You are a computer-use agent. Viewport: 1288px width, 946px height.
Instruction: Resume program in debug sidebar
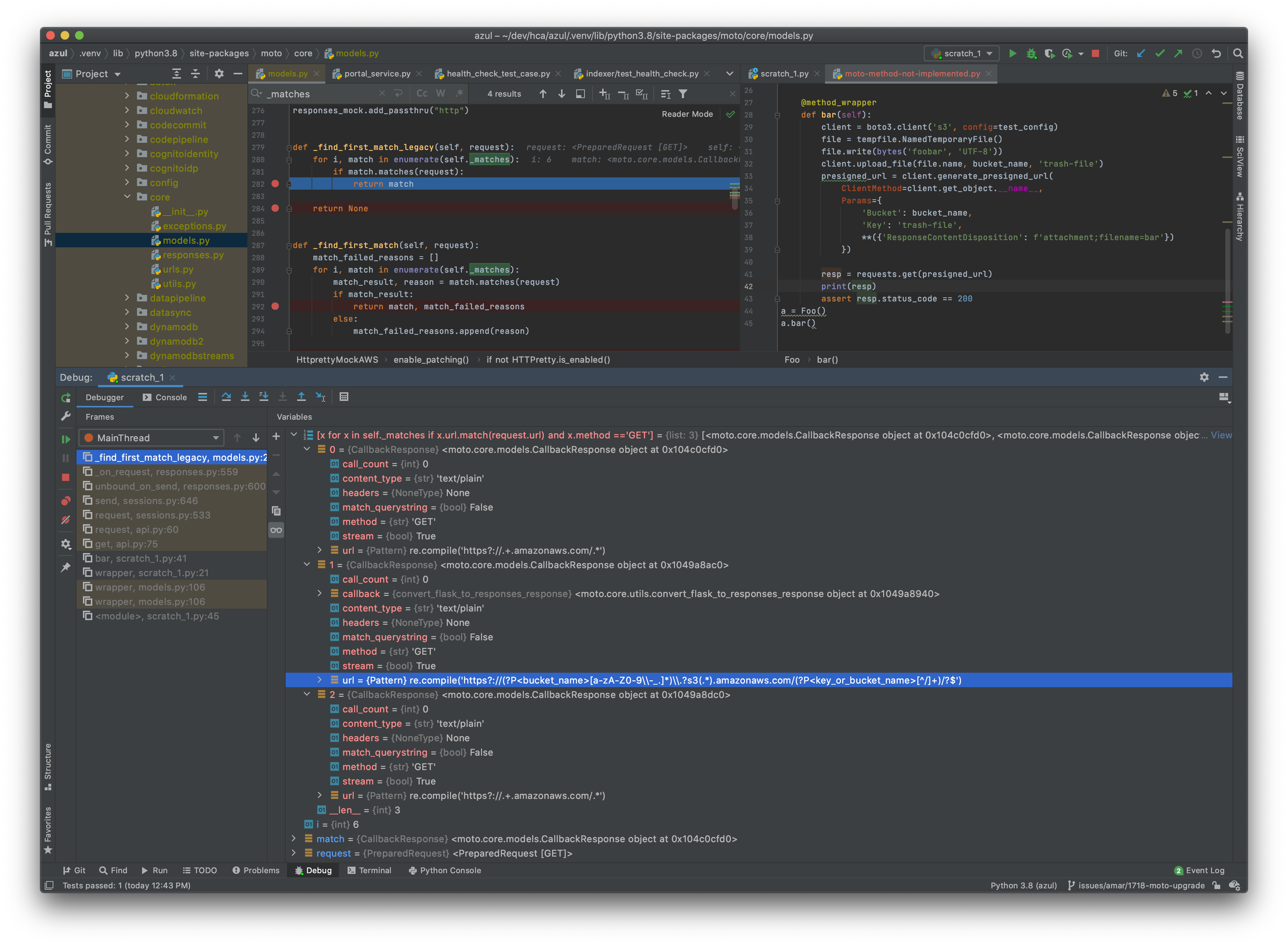(x=66, y=439)
